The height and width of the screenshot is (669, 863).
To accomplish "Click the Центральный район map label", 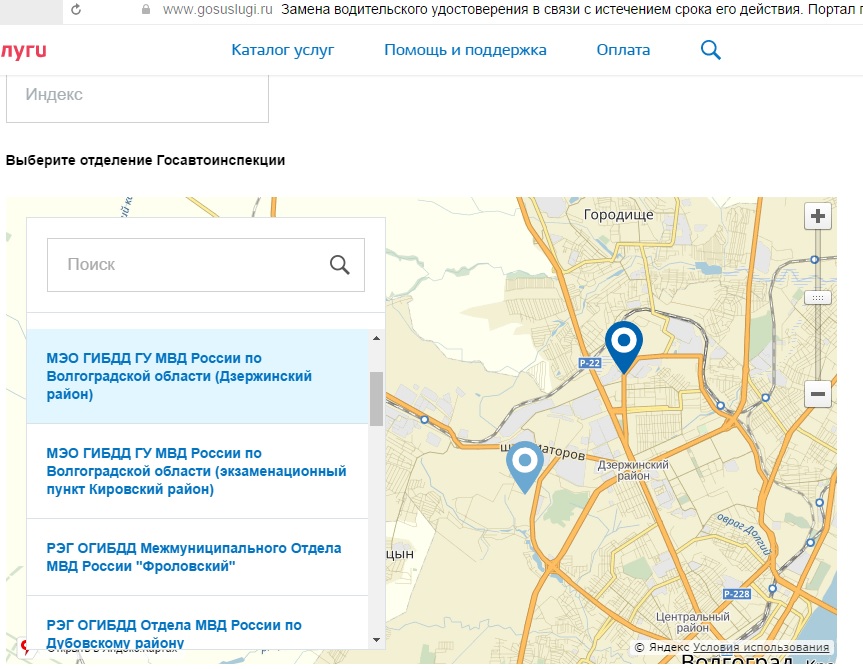I will pos(692,622).
